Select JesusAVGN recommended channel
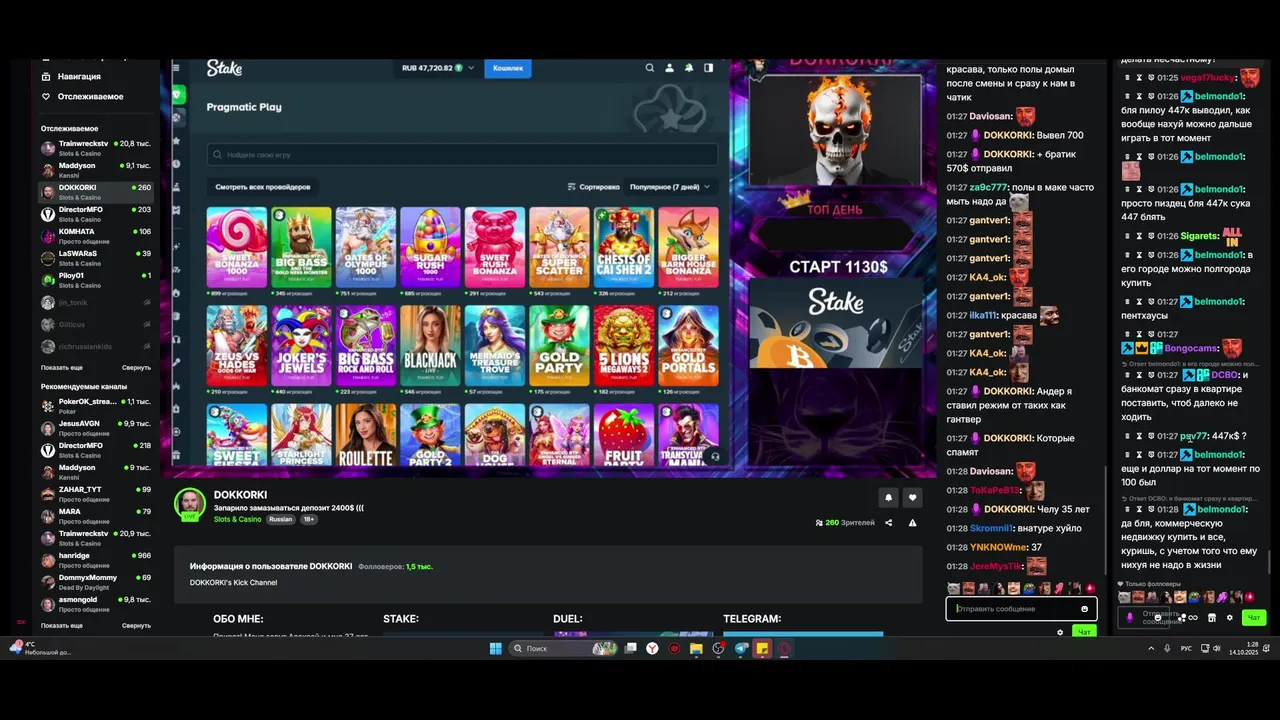 (x=96, y=427)
